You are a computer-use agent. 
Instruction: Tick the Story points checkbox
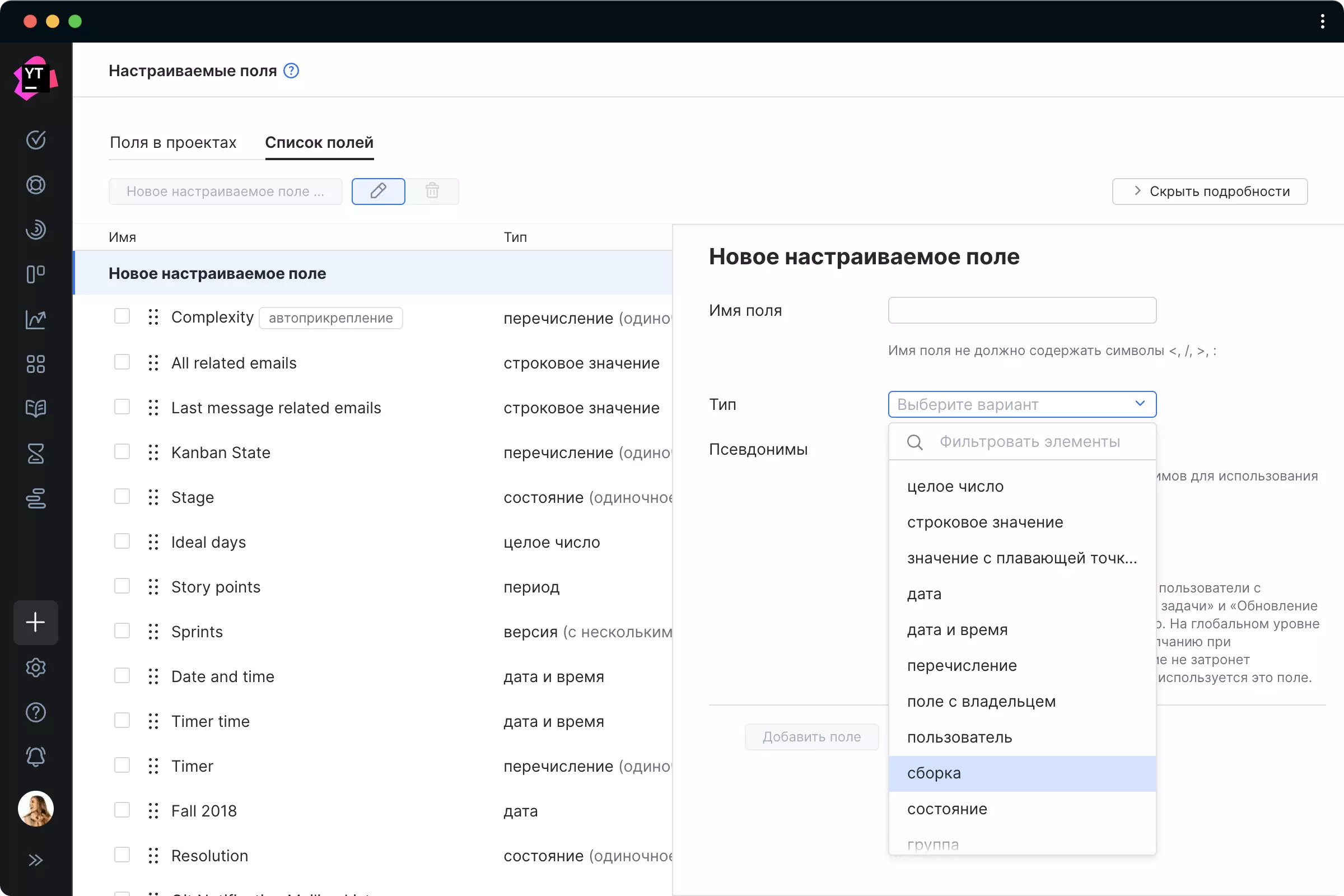(x=122, y=586)
